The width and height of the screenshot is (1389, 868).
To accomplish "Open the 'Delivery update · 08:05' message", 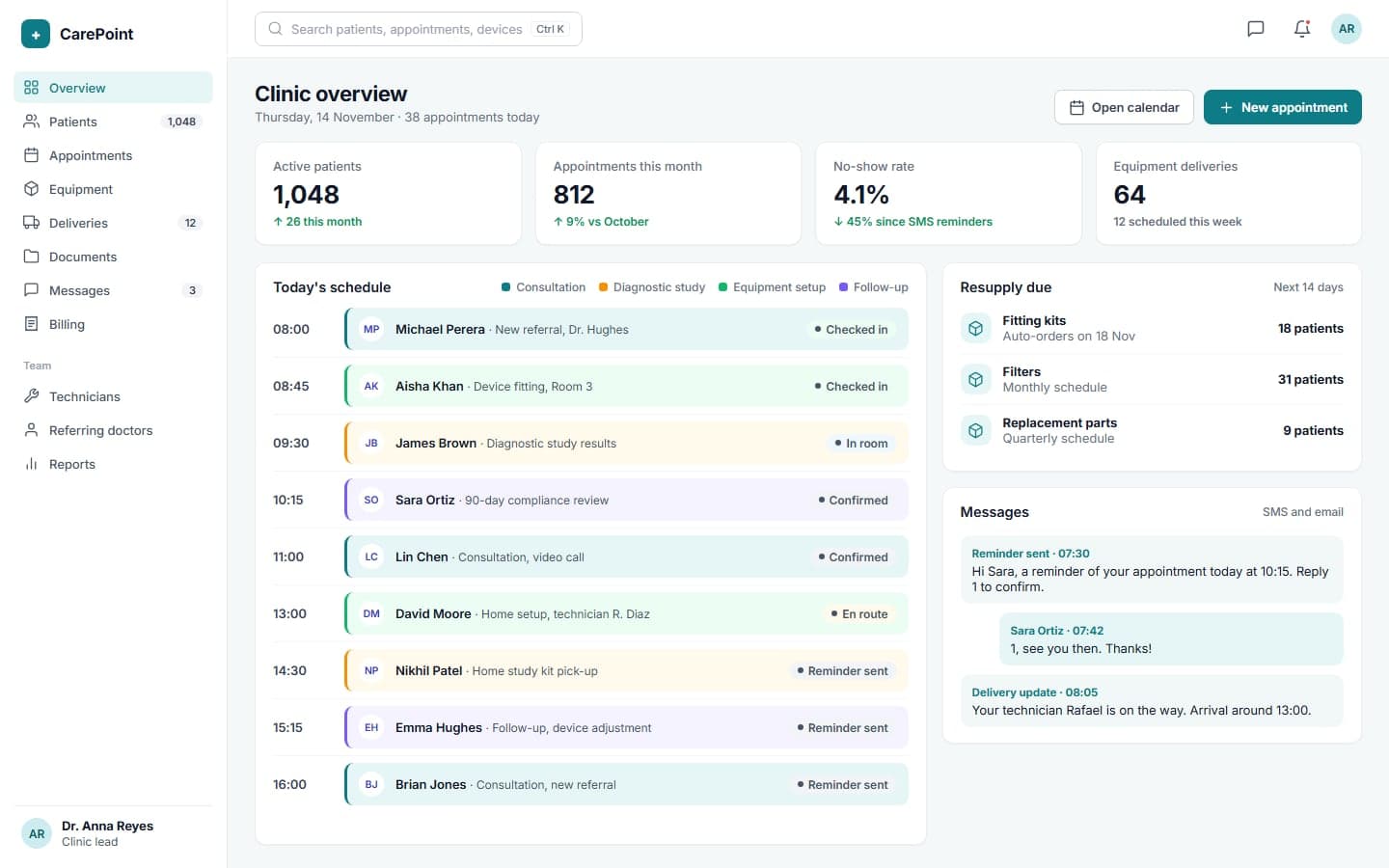I will click(1152, 701).
